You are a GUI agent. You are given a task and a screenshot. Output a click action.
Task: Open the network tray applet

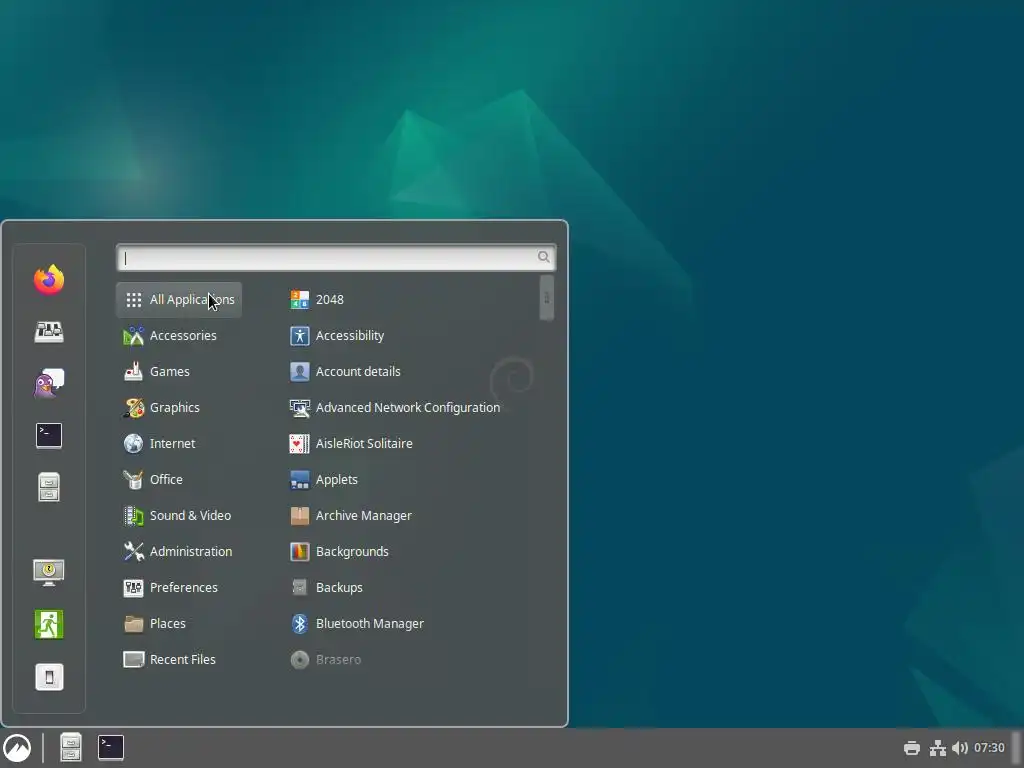tap(938, 748)
